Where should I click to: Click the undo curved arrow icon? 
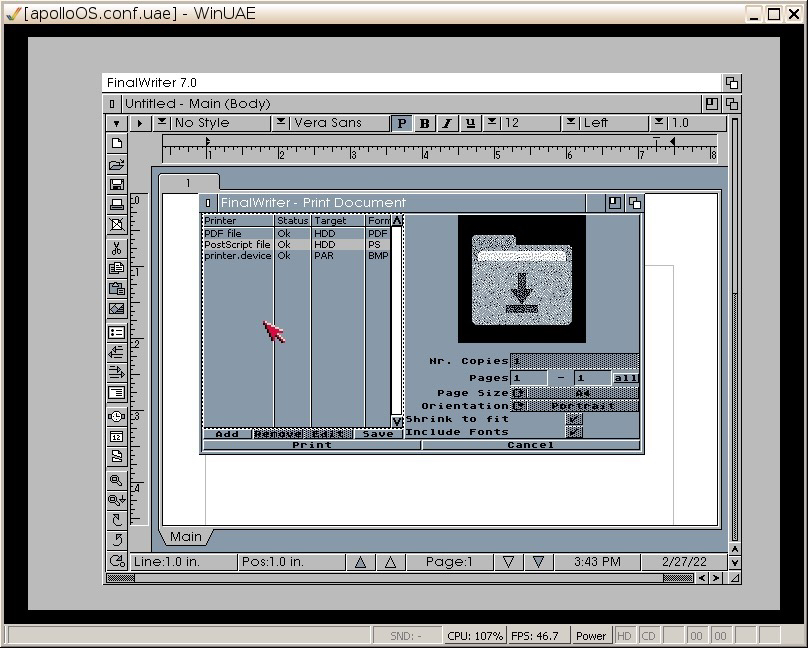(117, 540)
